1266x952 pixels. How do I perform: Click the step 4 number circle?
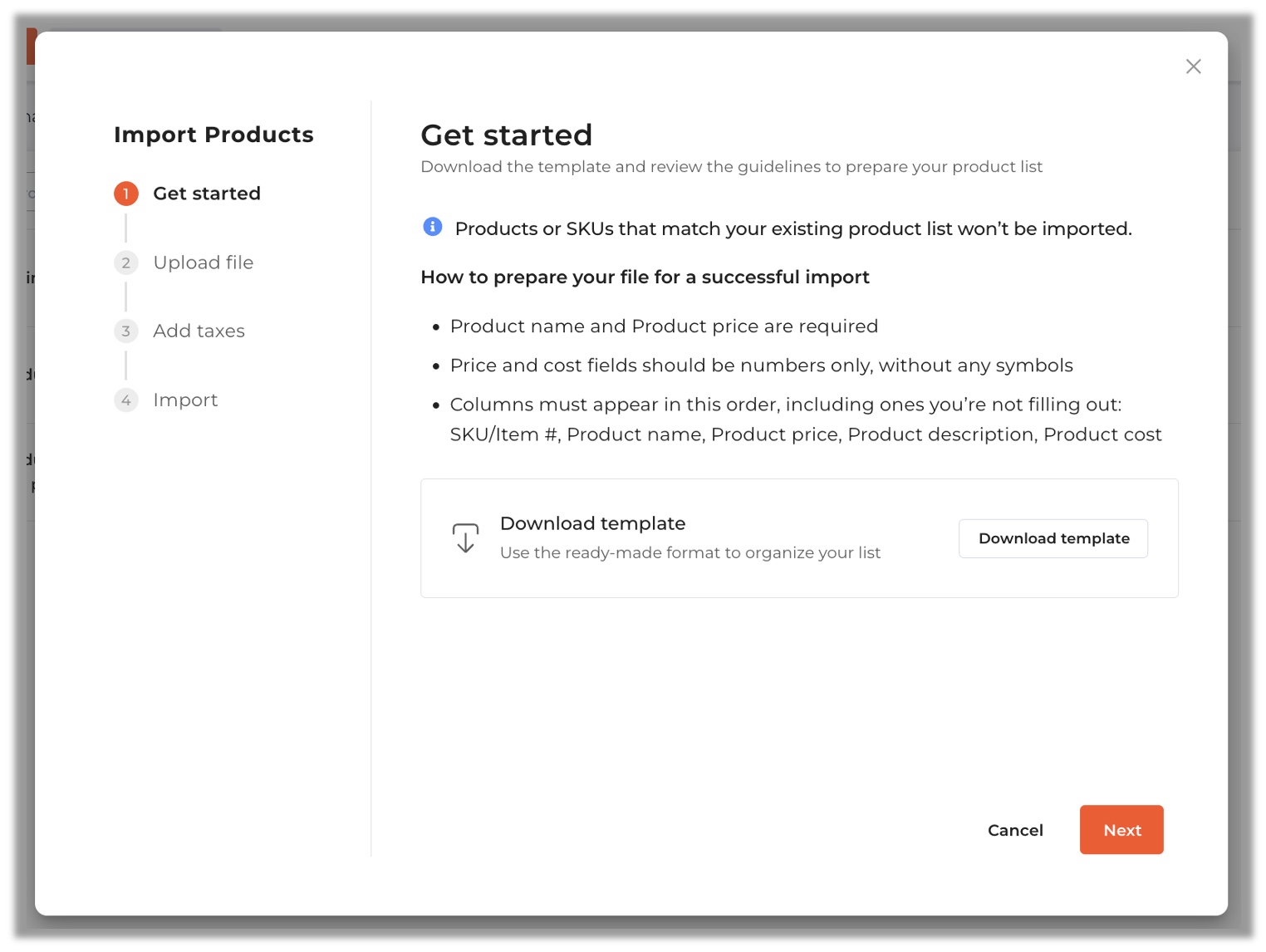[x=126, y=400]
